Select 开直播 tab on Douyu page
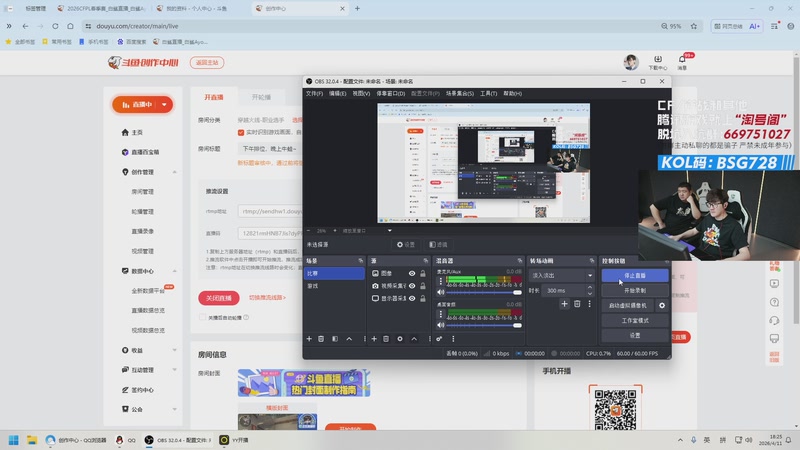Screen dimensions: 800x450 214,97
